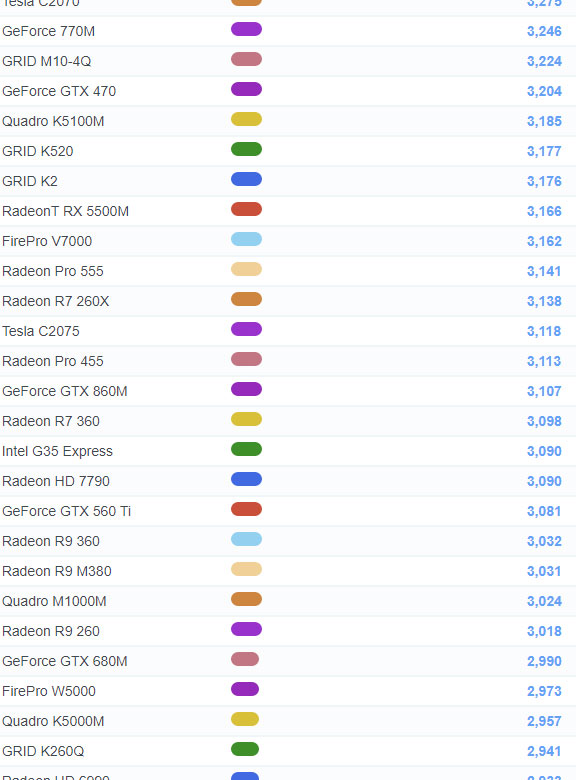Click score value 3,166
The height and width of the screenshot is (780, 576).
[x=544, y=211]
